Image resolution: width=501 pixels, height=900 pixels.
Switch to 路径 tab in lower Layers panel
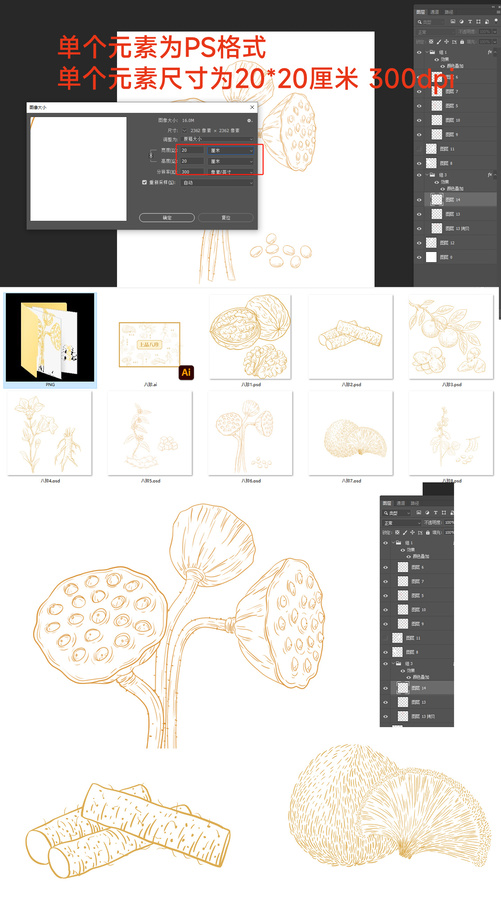414,503
